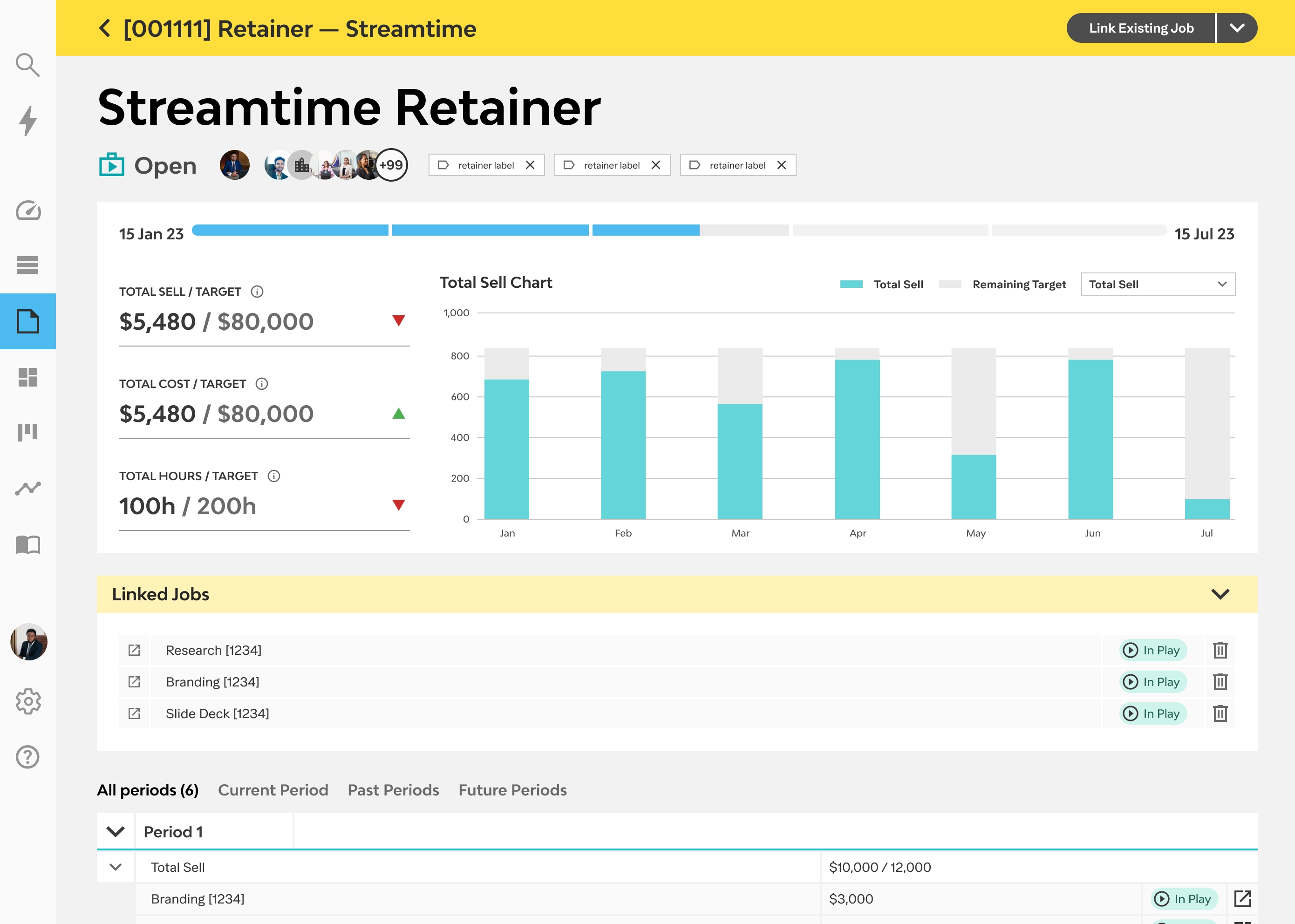The height and width of the screenshot is (924, 1295).
Task: Collapse the Period 1 row
Action: [116, 832]
